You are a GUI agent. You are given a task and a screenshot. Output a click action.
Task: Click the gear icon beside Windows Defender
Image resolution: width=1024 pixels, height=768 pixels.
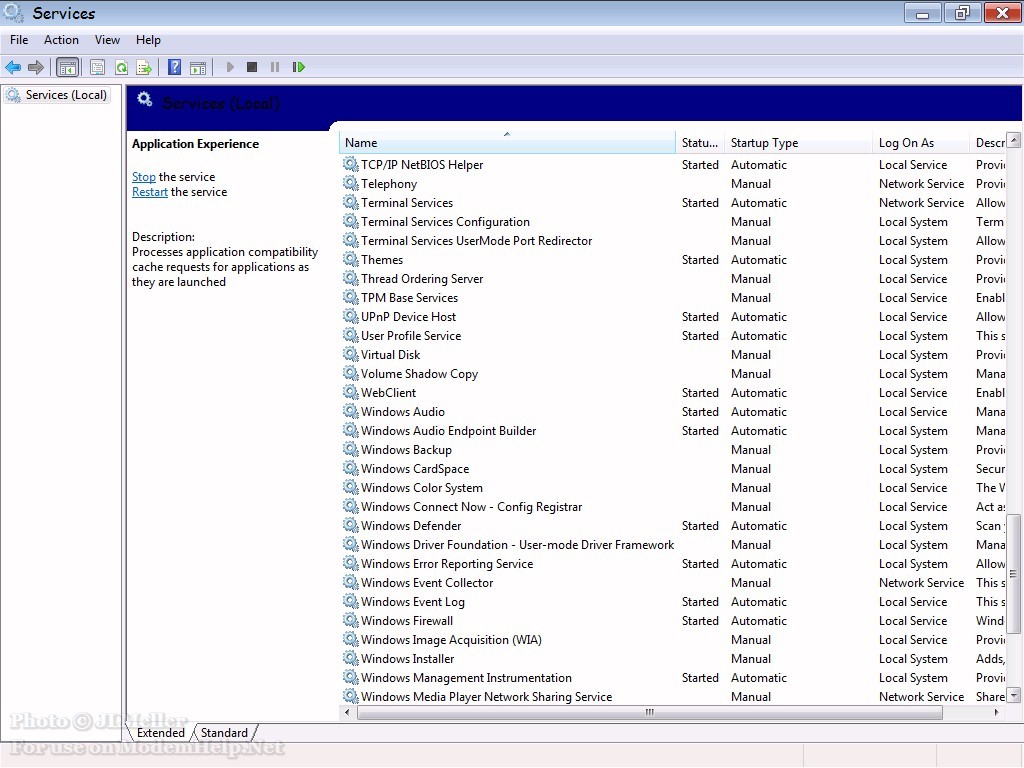coord(351,526)
